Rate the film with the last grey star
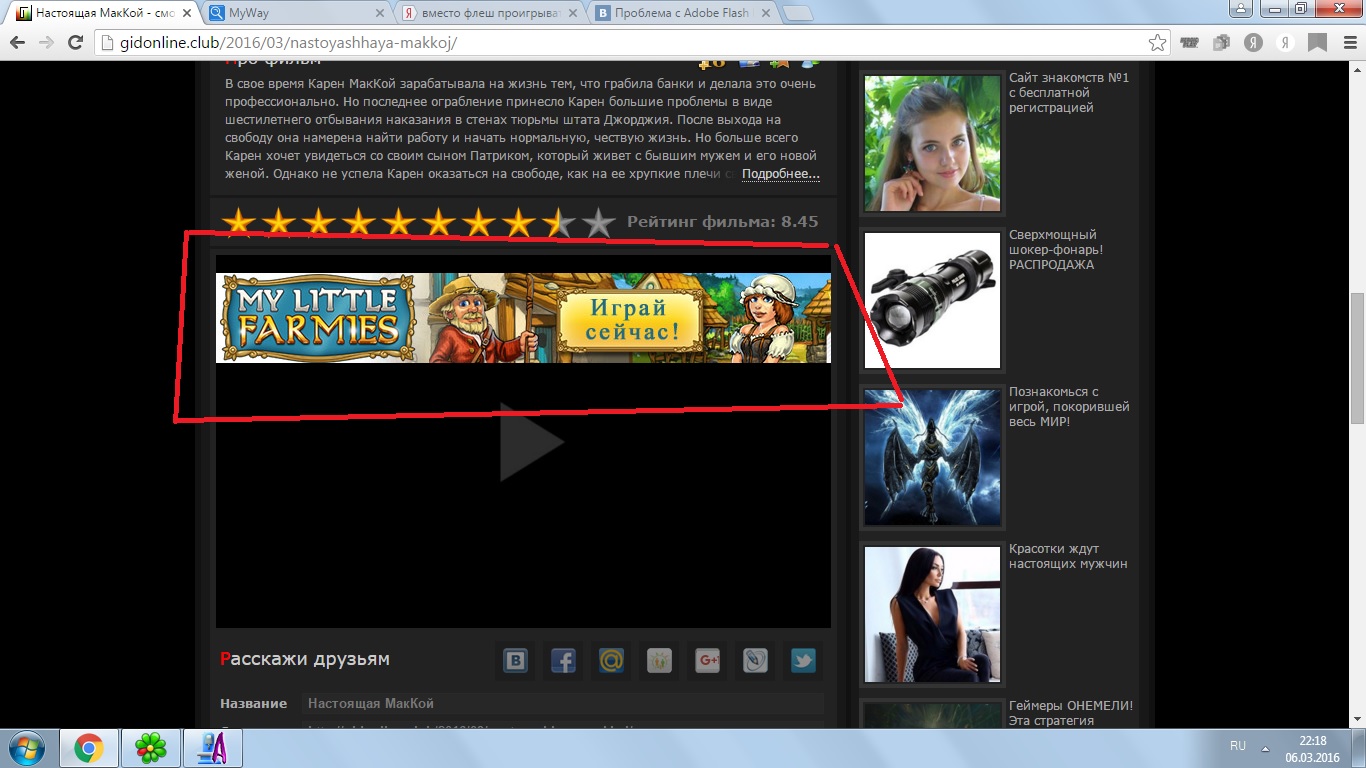The width and height of the screenshot is (1366, 768). 598,222
